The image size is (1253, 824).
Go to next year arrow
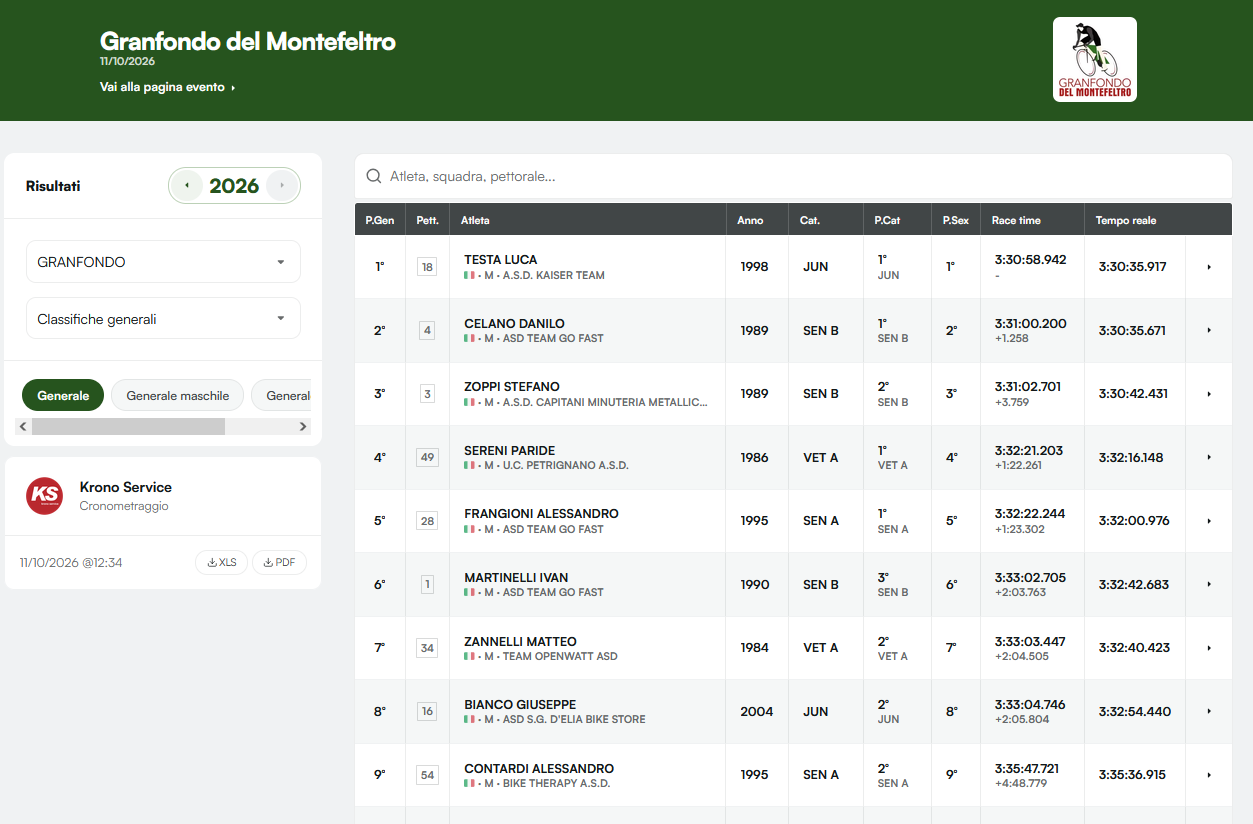coord(282,186)
